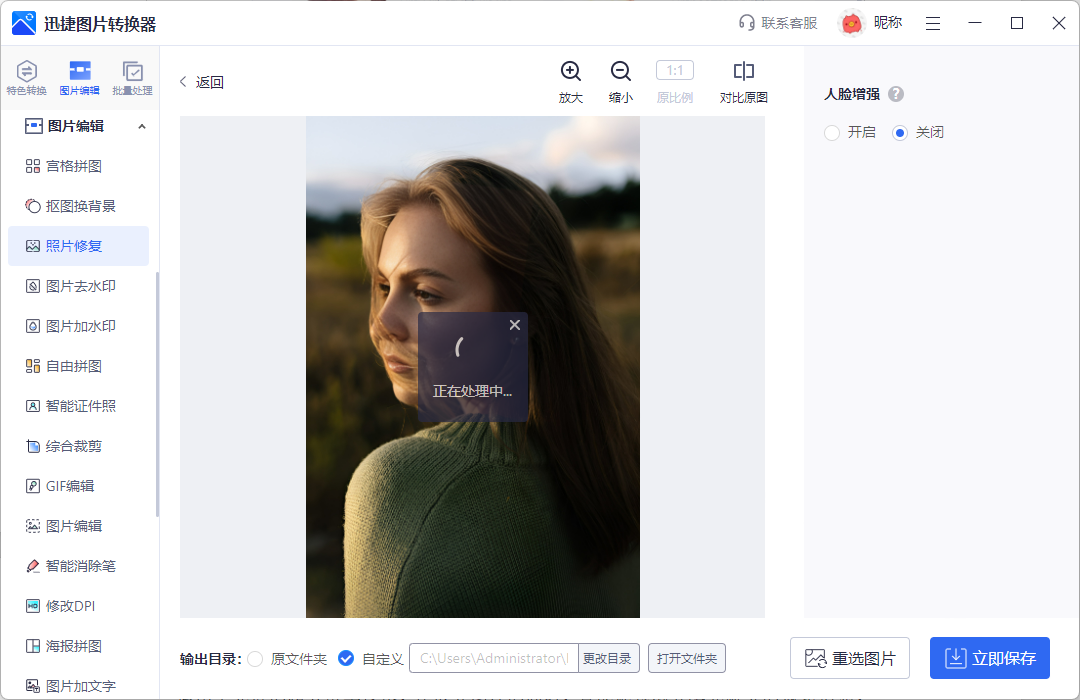Contact support via 联系客服
Image resolution: width=1080 pixels, height=700 pixels.
click(x=778, y=23)
